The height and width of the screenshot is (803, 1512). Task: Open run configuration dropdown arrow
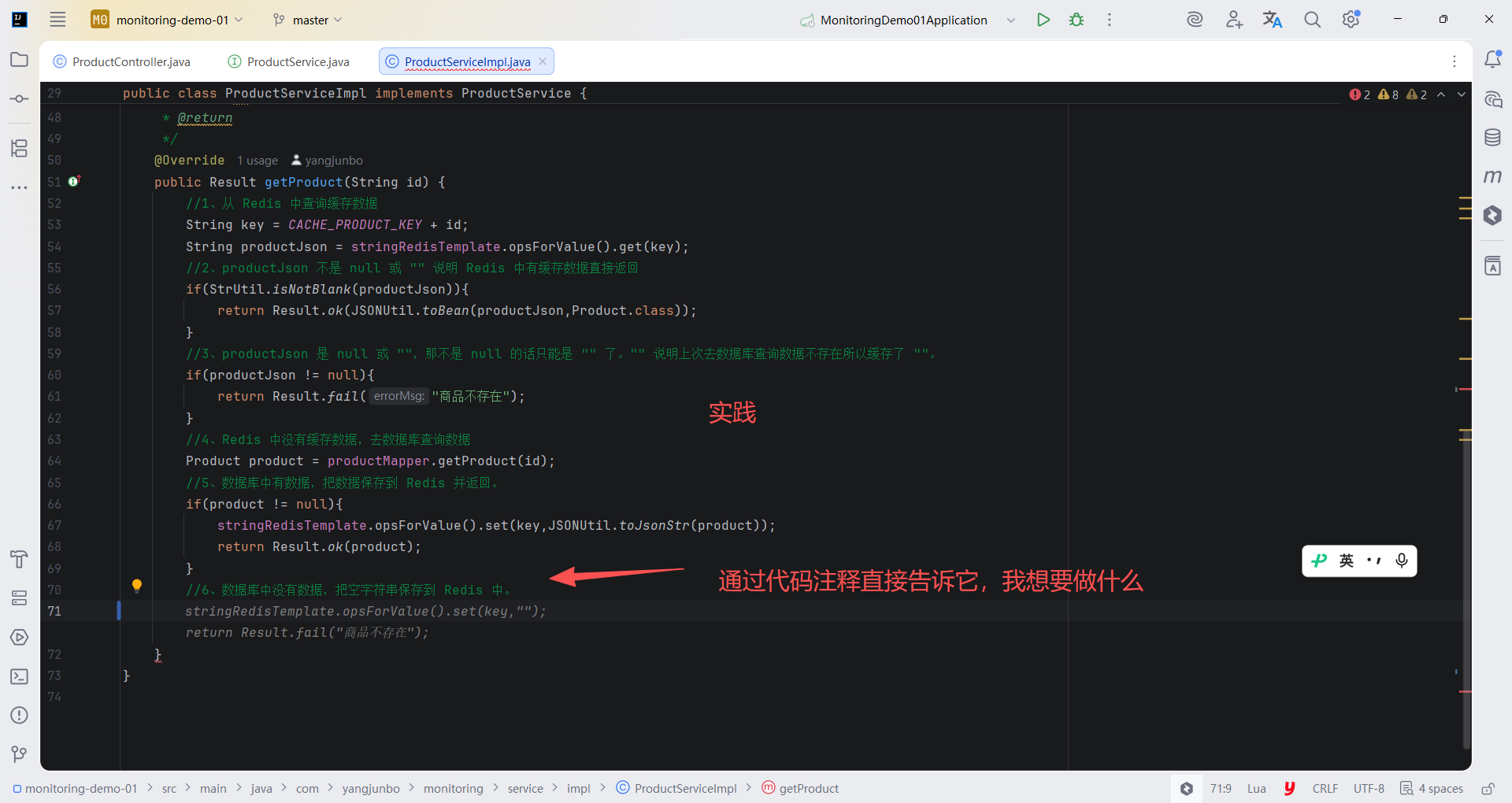[x=1011, y=20]
